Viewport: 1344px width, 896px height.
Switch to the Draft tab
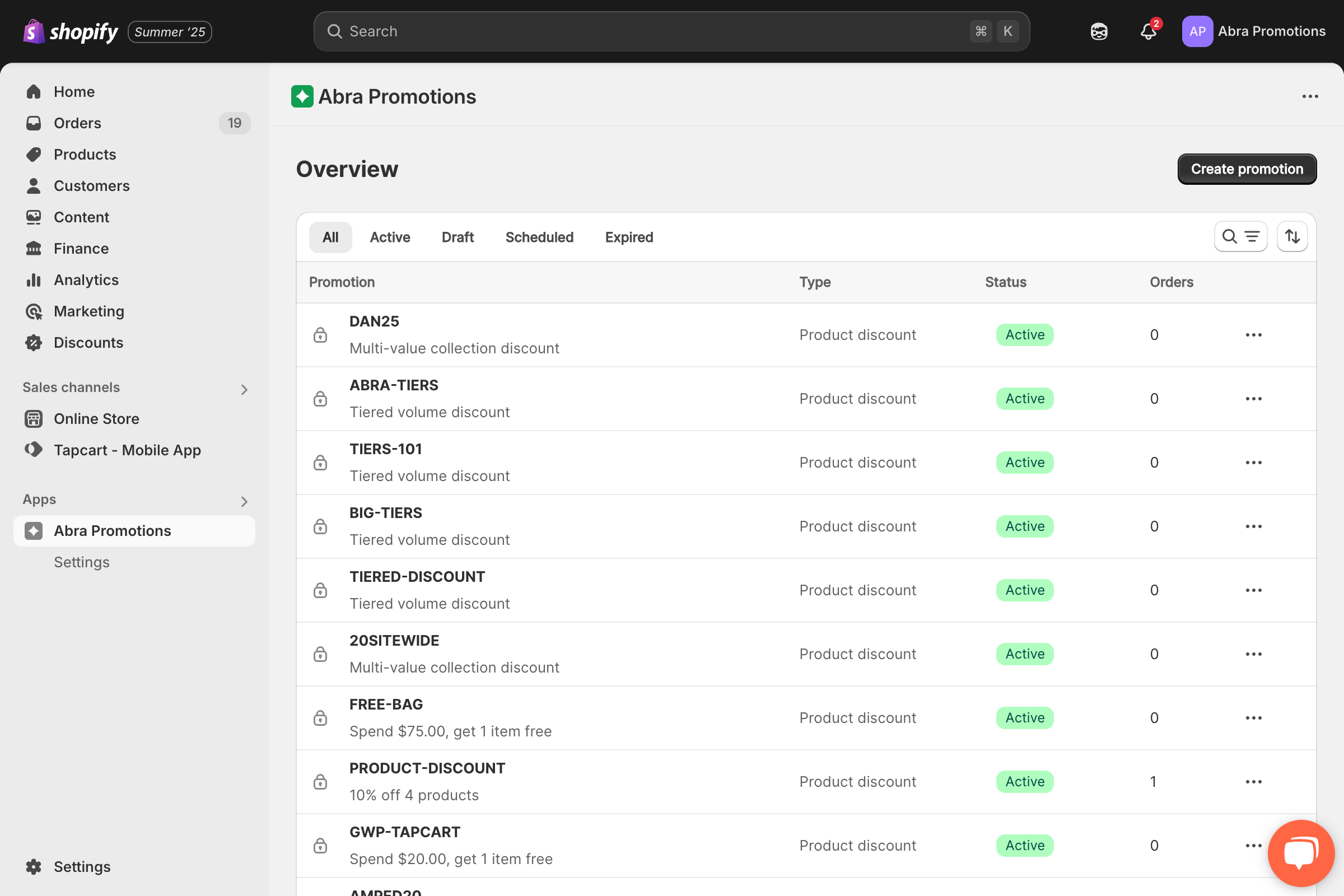click(x=457, y=237)
